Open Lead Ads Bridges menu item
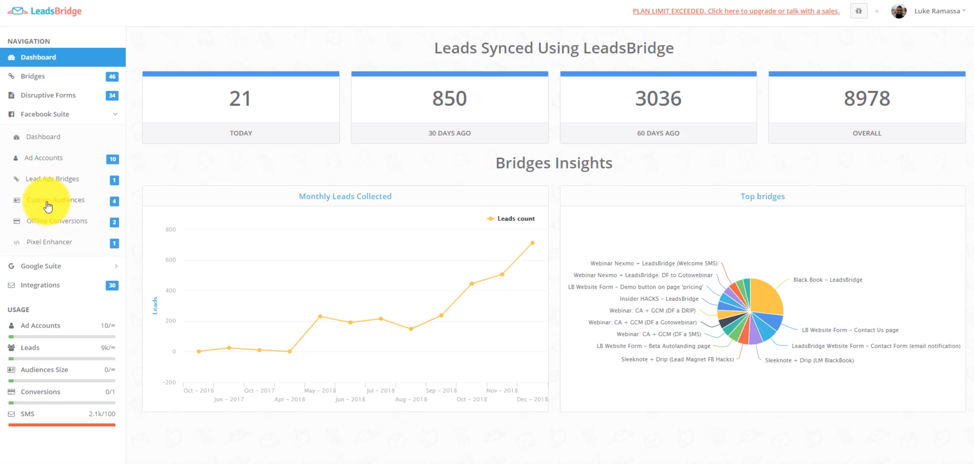 (x=52, y=179)
